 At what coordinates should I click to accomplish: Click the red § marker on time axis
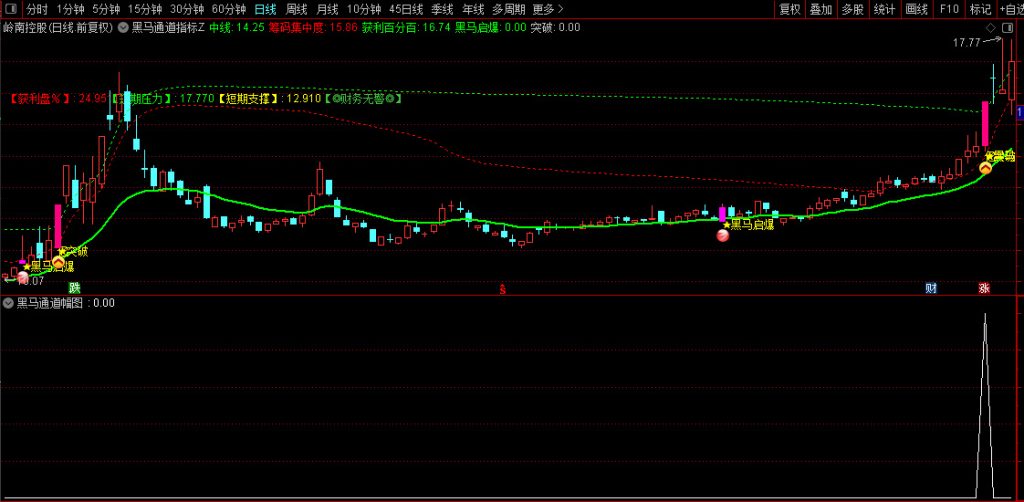502,289
